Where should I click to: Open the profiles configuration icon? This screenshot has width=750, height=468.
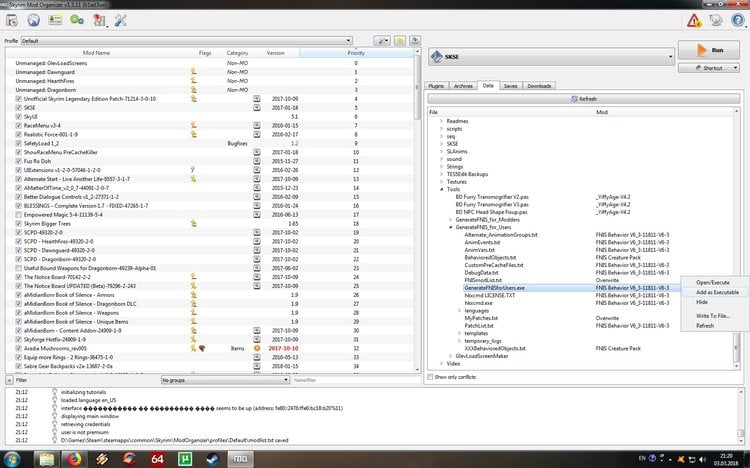55,20
